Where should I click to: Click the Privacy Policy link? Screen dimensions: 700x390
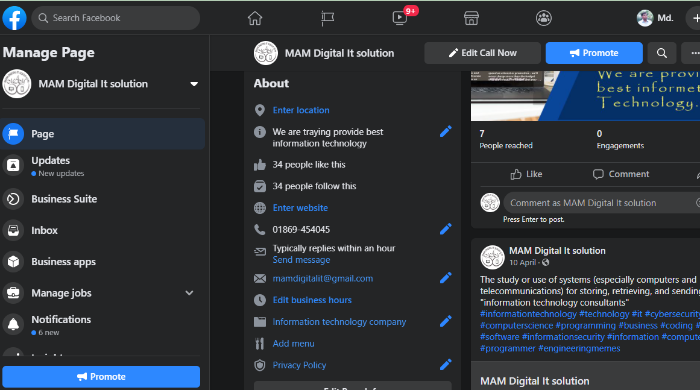coord(299,365)
